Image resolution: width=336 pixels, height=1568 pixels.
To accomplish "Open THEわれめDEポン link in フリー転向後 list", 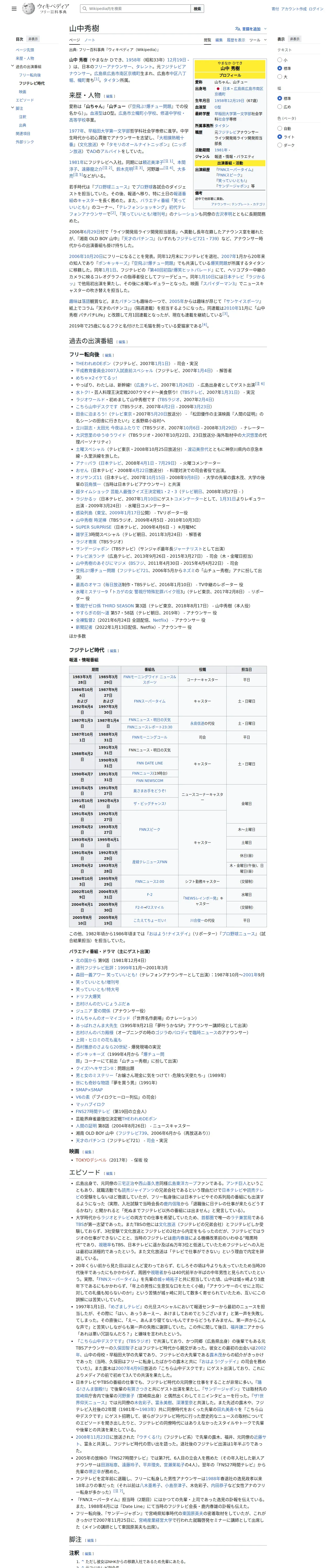I will tap(93, 364).
